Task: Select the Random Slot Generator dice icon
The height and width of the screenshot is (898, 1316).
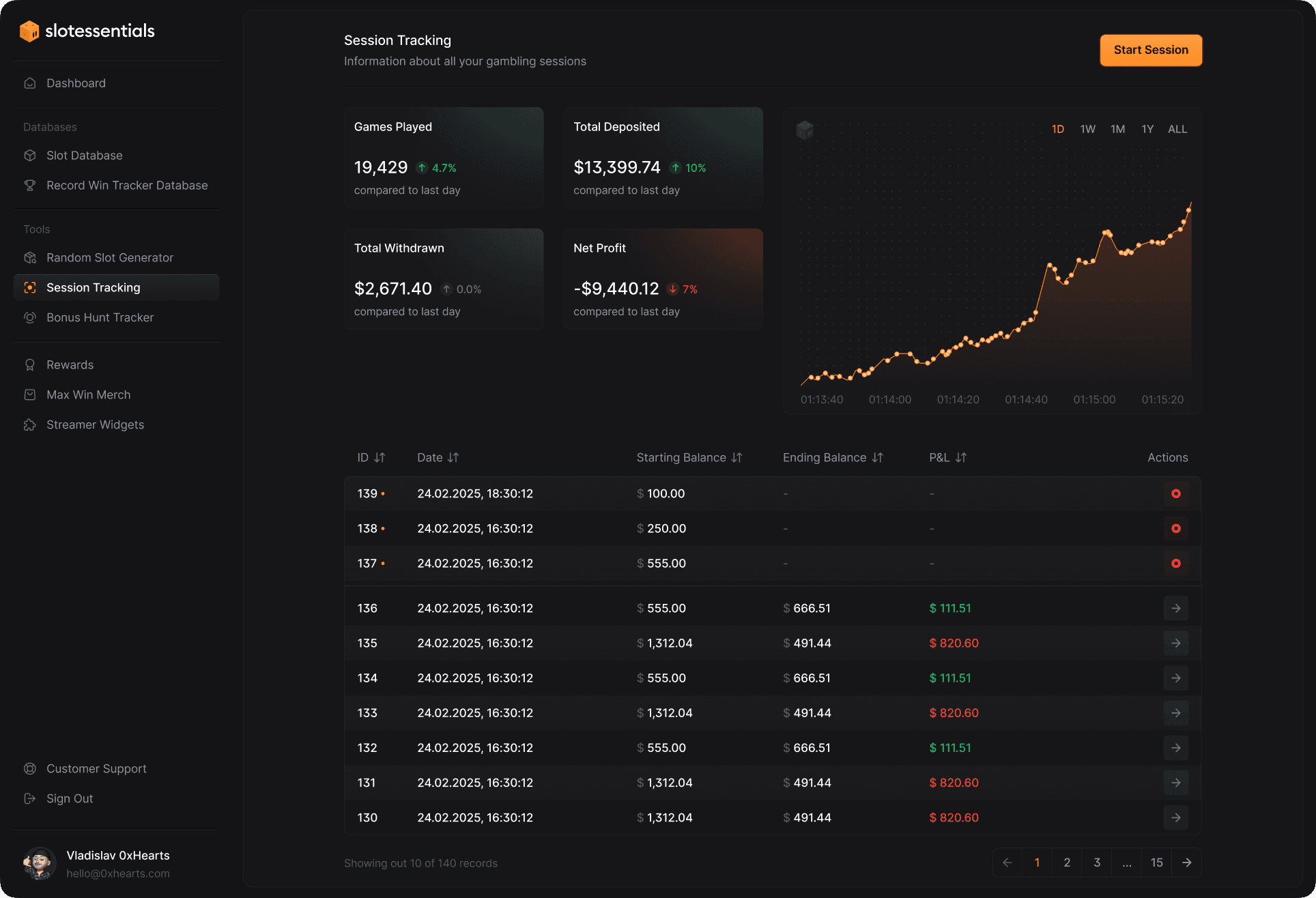Action: click(29, 257)
